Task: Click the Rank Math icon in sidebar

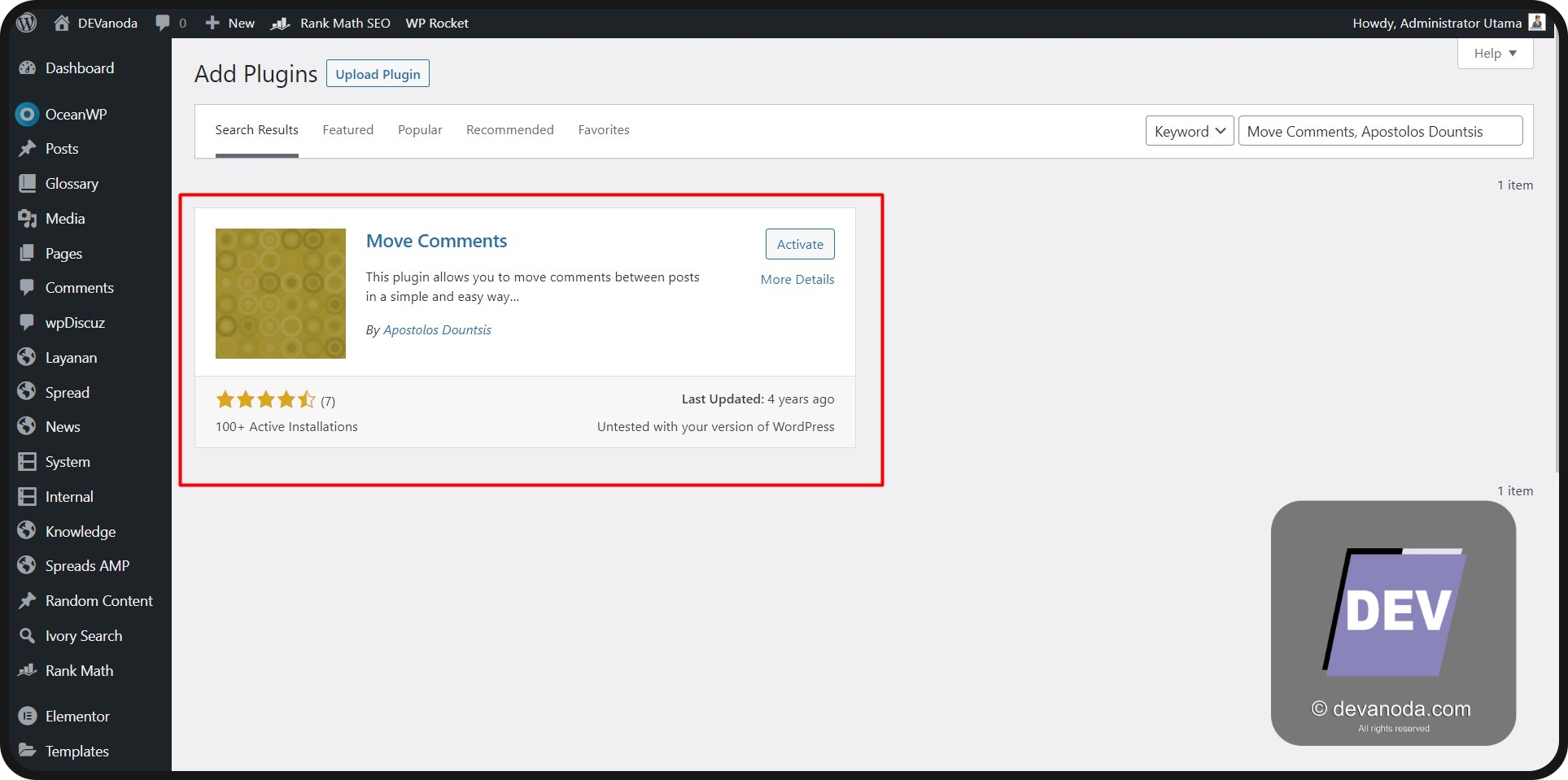Action: click(27, 670)
